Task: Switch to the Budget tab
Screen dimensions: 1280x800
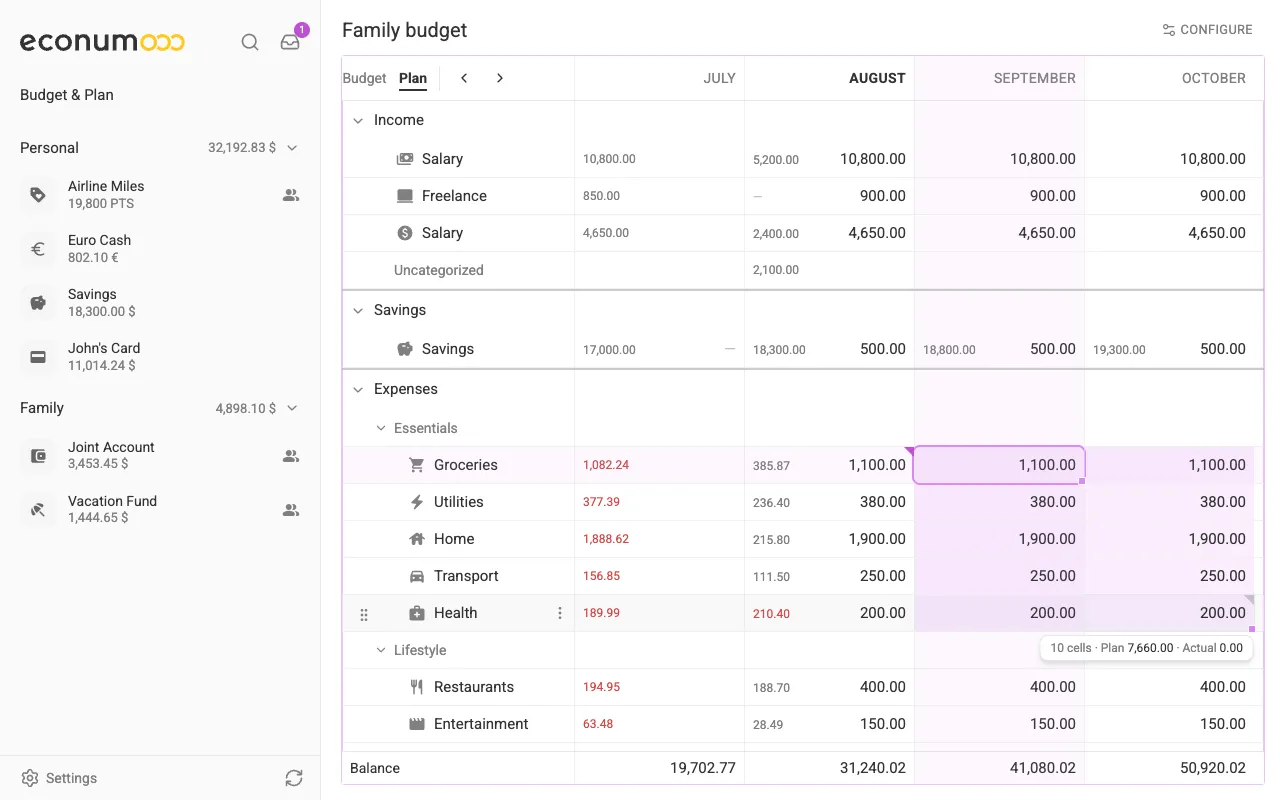Action: (364, 78)
